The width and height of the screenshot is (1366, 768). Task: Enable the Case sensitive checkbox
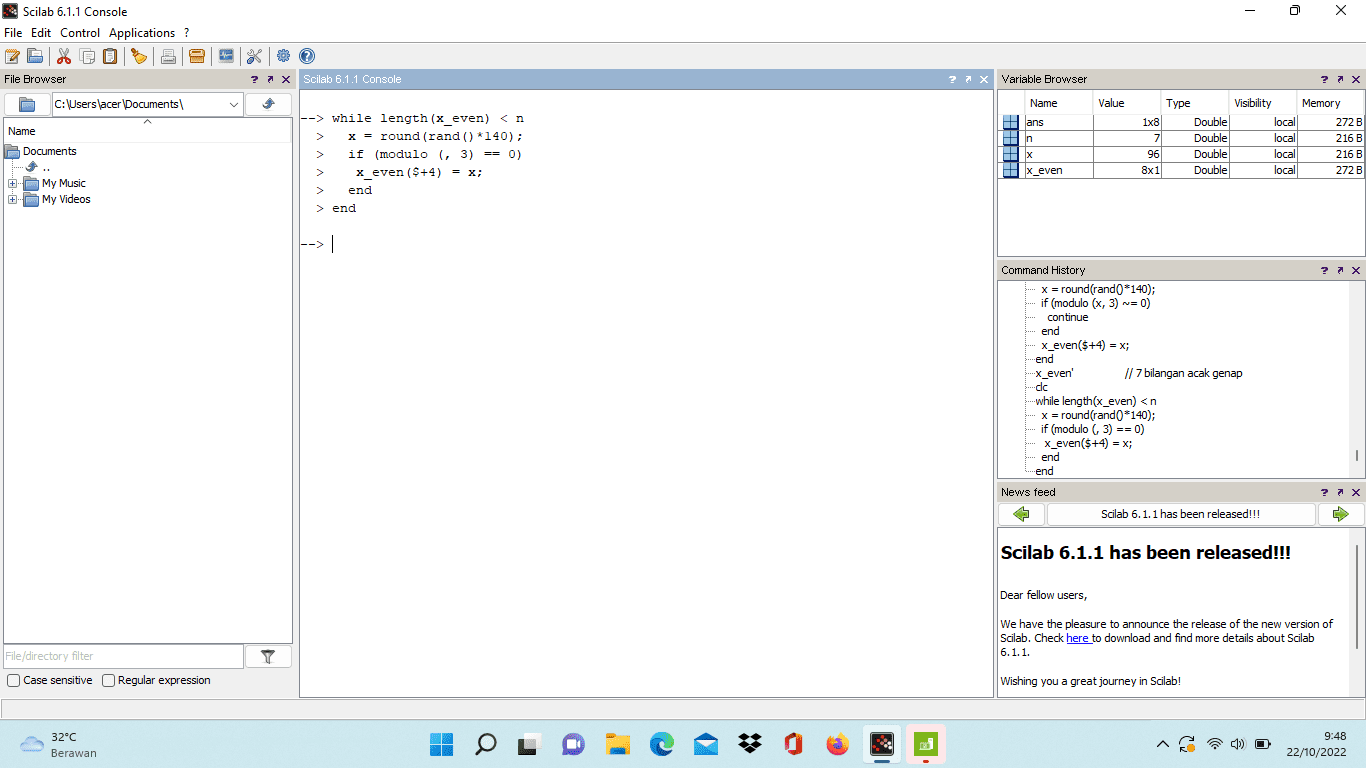click(x=13, y=680)
